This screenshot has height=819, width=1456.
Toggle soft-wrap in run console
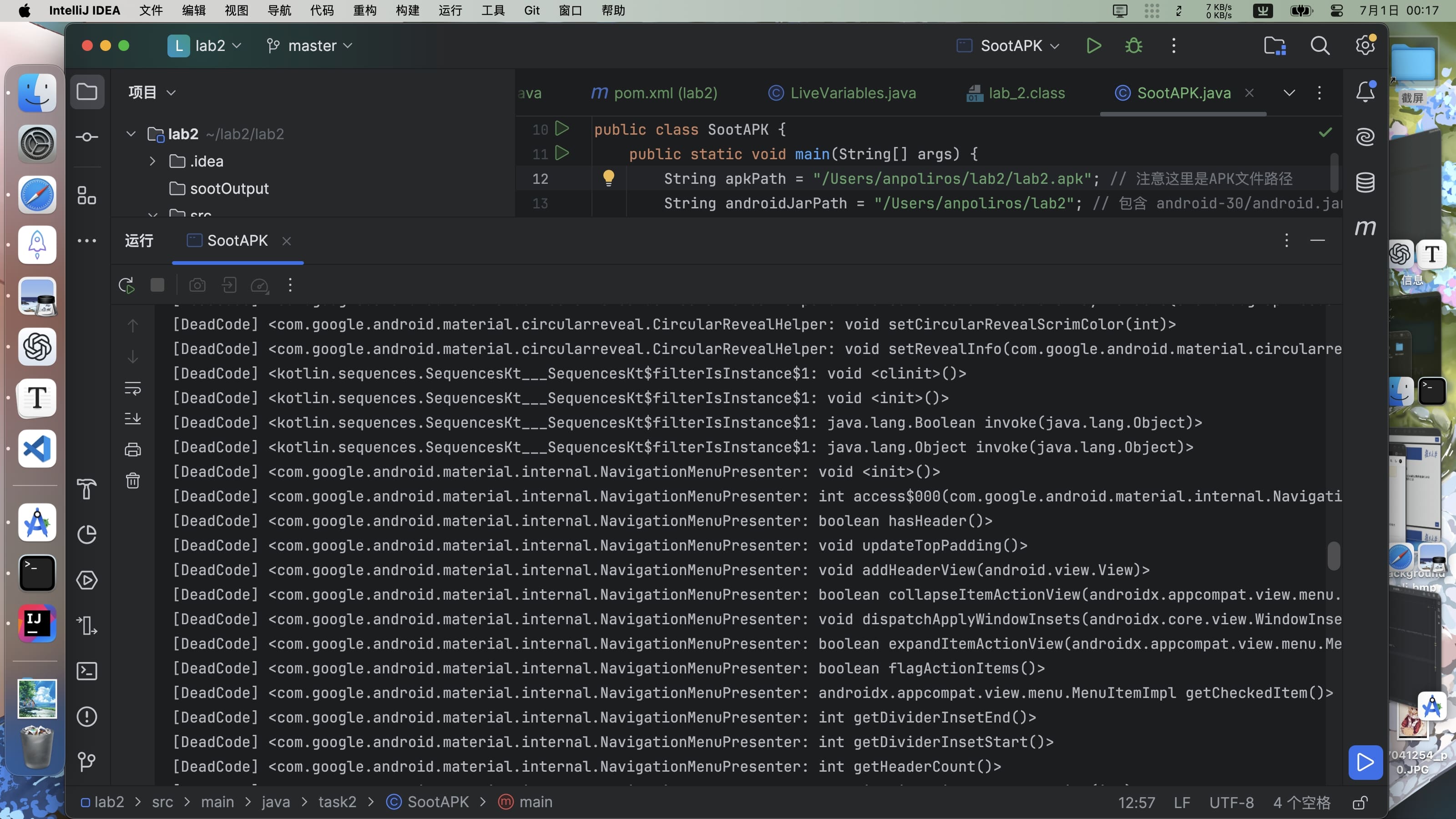133,388
